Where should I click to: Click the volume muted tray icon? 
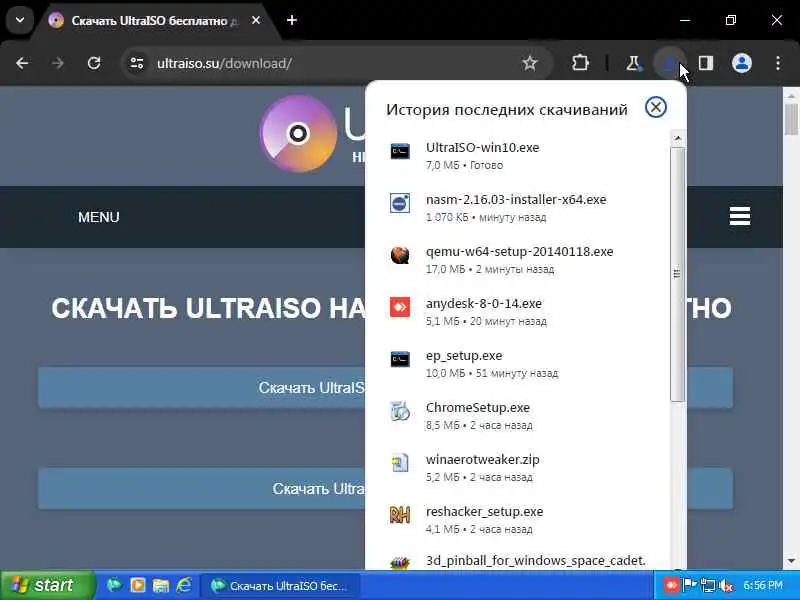(x=727, y=586)
